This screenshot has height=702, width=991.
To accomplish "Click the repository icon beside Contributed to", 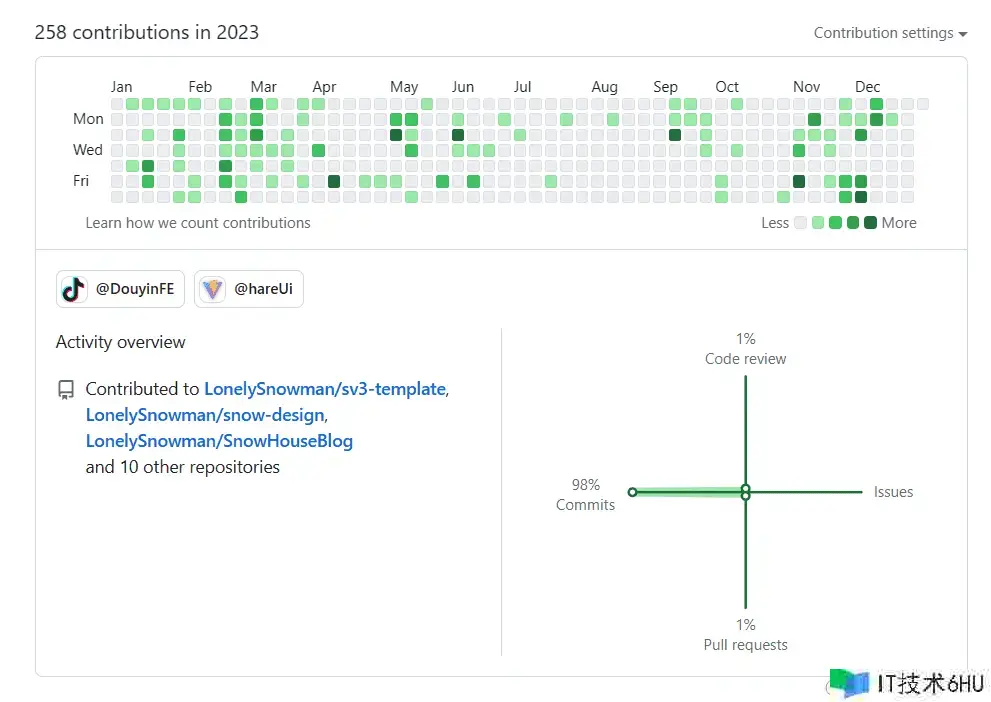I will (x=66, y=390).
